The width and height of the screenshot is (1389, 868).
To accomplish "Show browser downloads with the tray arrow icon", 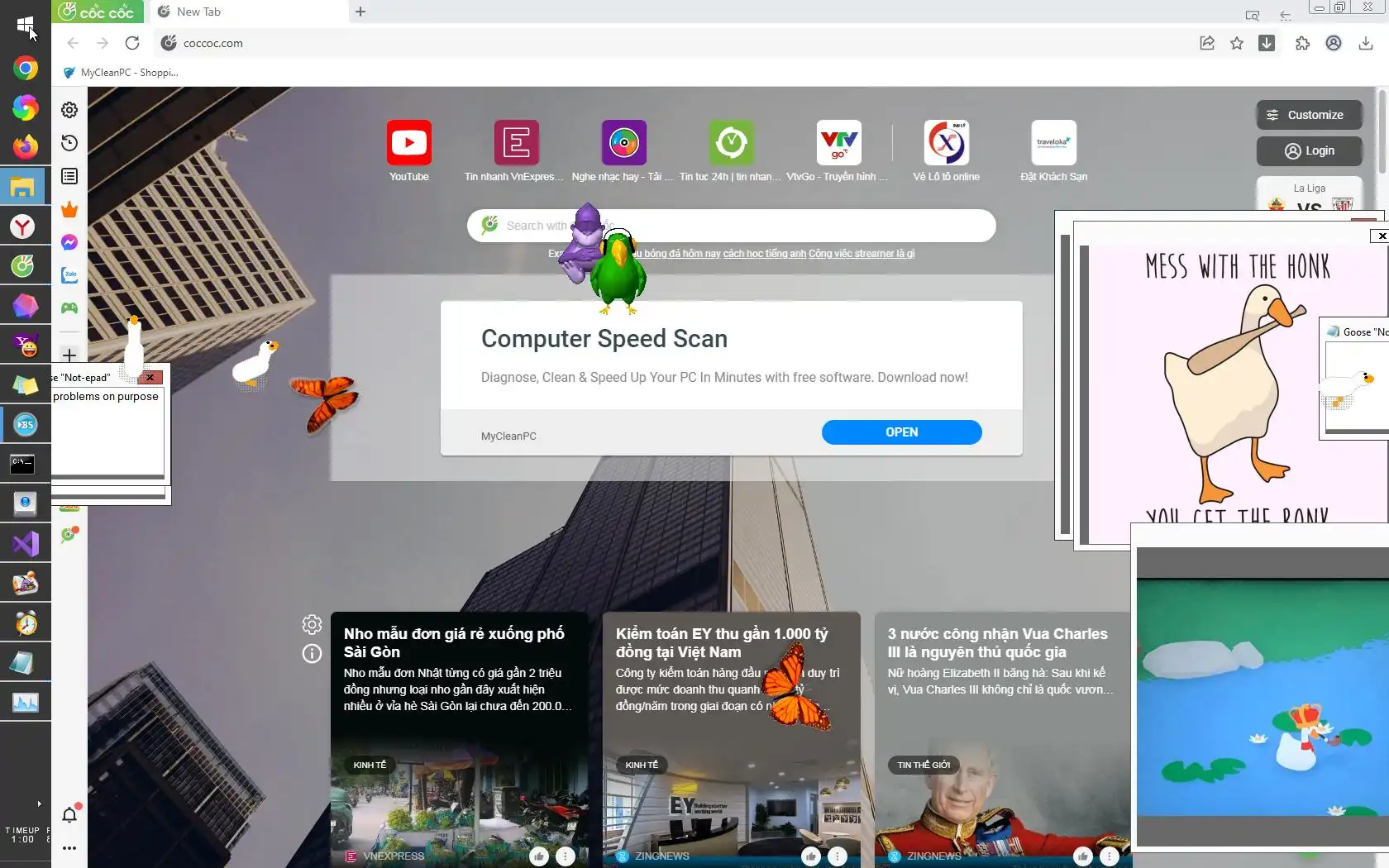I will [x=1366, y=43].
